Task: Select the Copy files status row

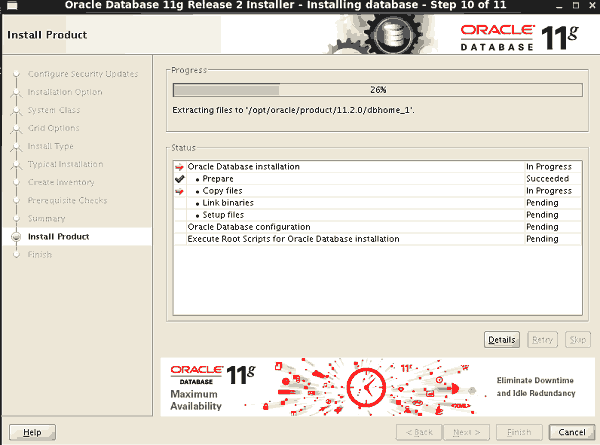Action: click(377, 191)
